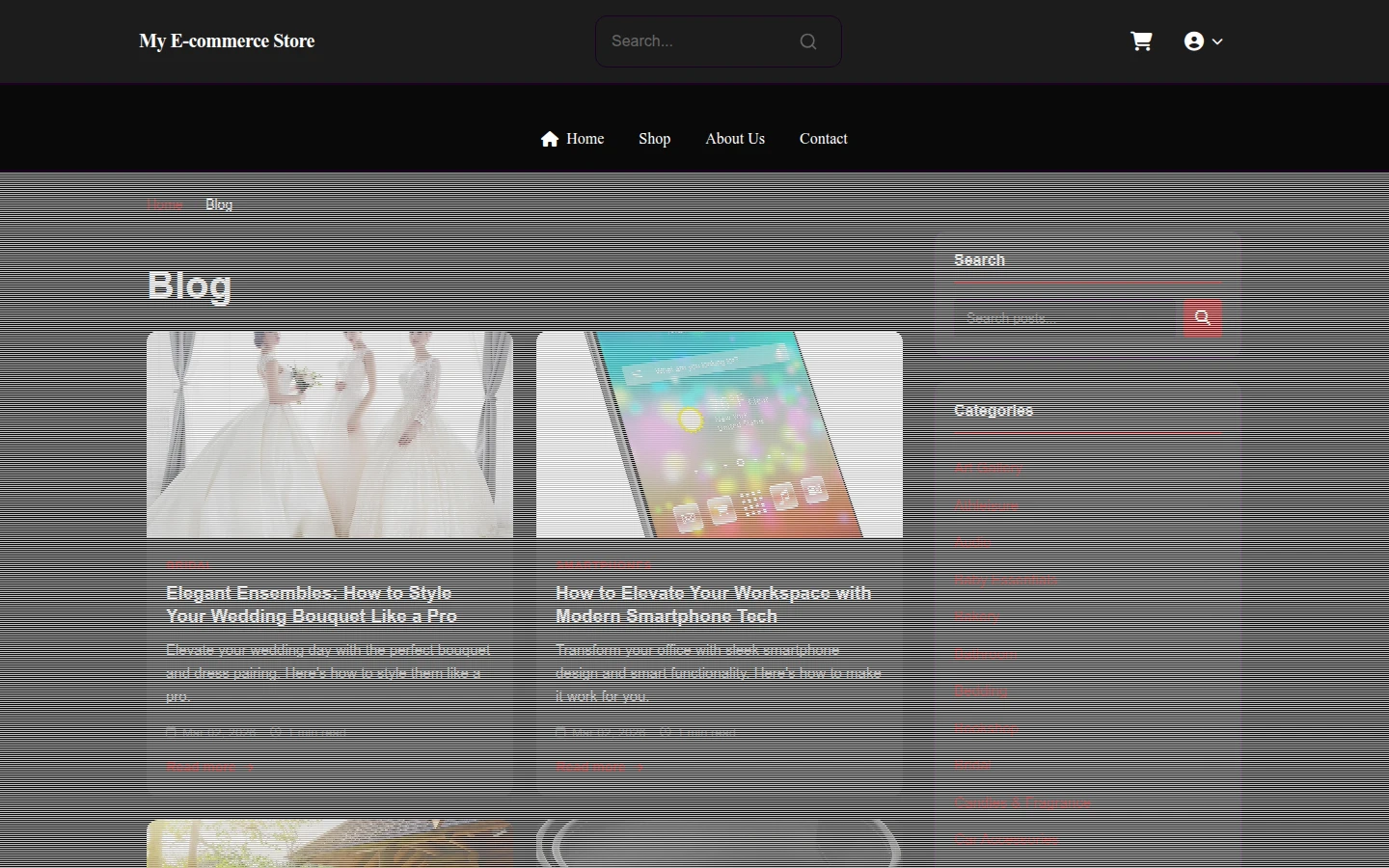The image size is (1389, 868).
Task: Select the Bridal category in the sidebar
Action: click(972, 766)
